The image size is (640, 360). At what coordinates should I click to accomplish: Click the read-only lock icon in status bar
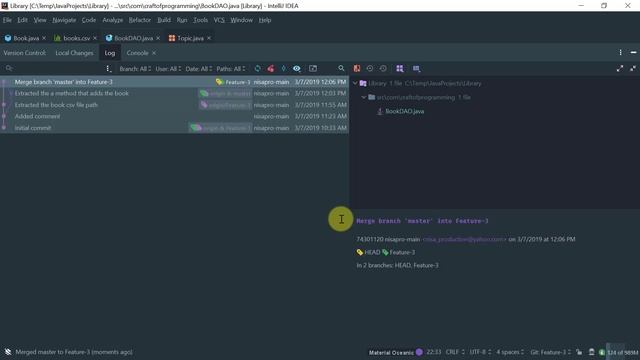coord(579,352)
